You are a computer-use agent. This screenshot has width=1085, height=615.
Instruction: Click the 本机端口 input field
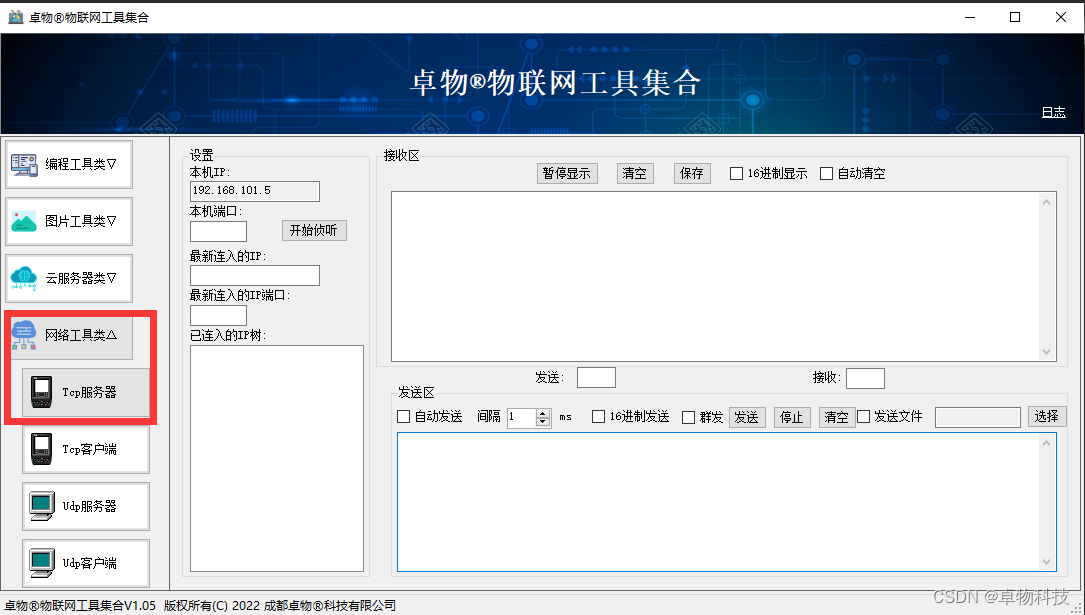[218, 232]
